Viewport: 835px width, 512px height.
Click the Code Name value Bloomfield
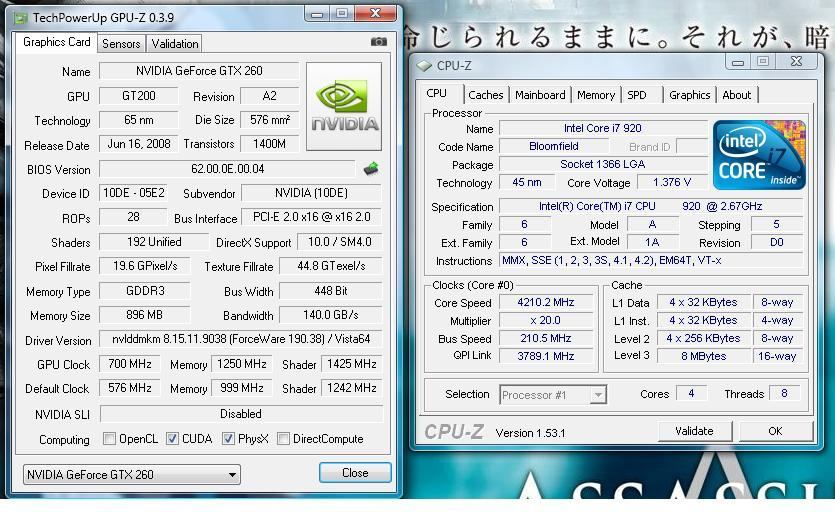554,147
